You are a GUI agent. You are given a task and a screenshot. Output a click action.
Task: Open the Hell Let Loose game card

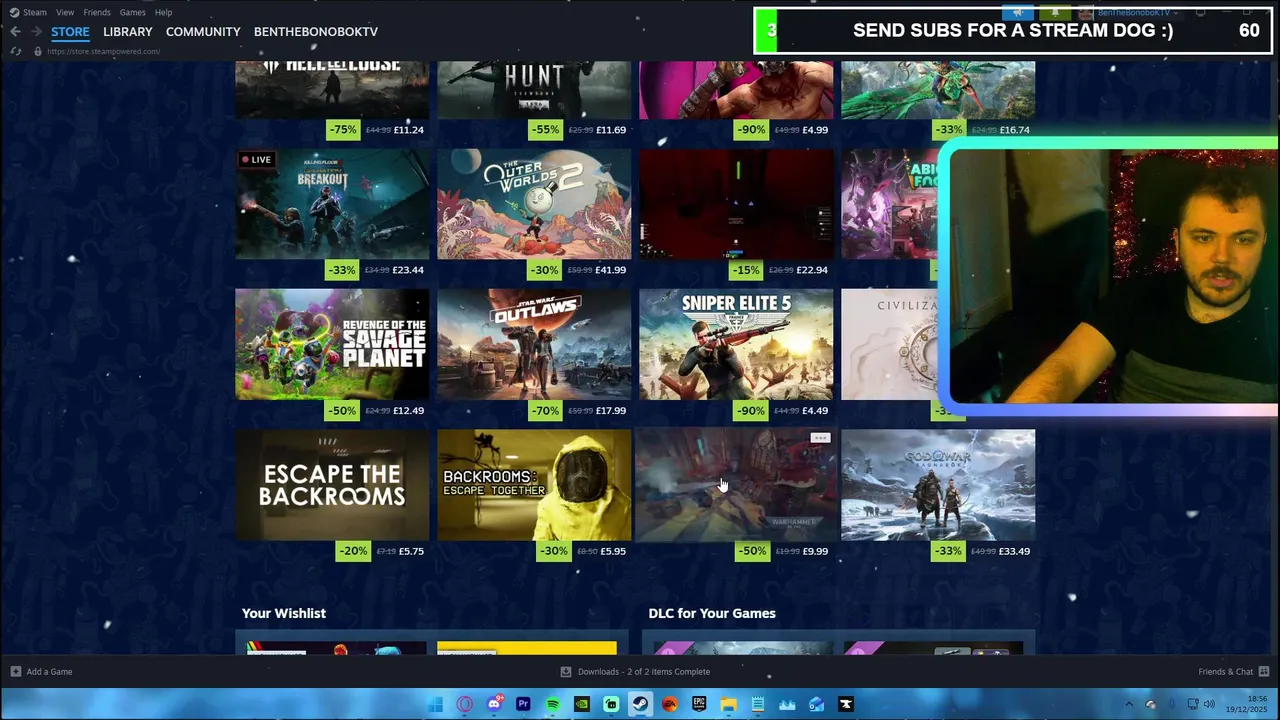332,89
